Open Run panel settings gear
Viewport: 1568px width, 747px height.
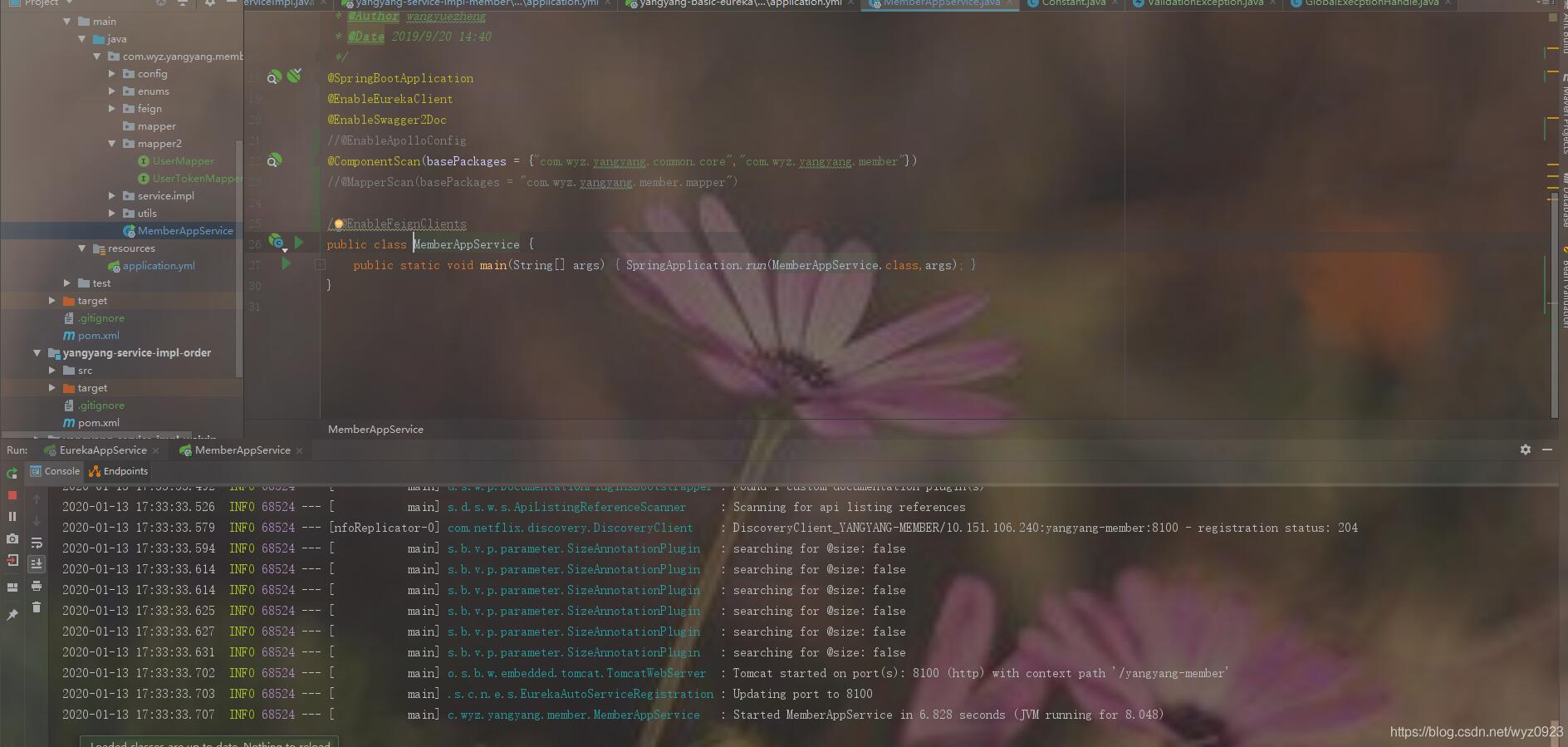coord(1525,450)
